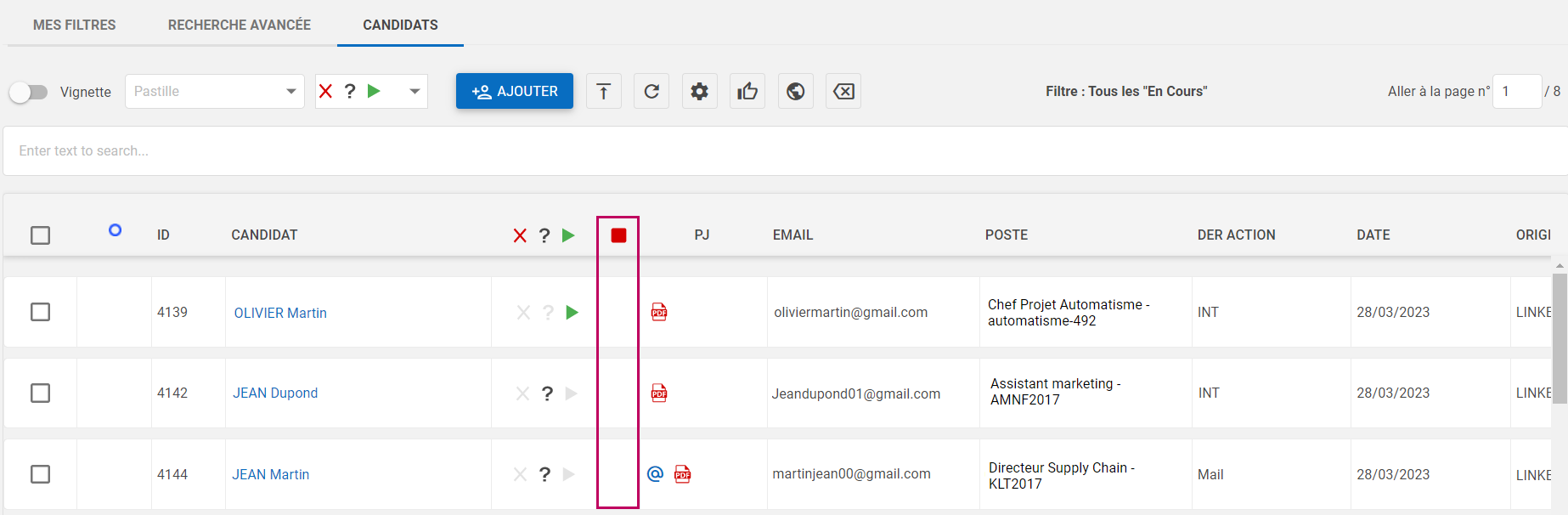Click the backspace clear filter icon
Image resolution: width=1568 pixels, height=515 pixels.
coord(843,92)
